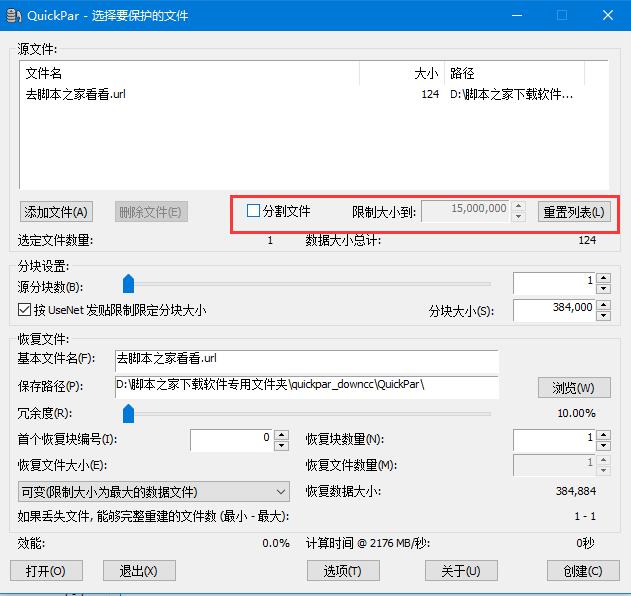Click the path cell D:\脚本之家下载软件…
The image size is (631, 596).
pos(511,94)
